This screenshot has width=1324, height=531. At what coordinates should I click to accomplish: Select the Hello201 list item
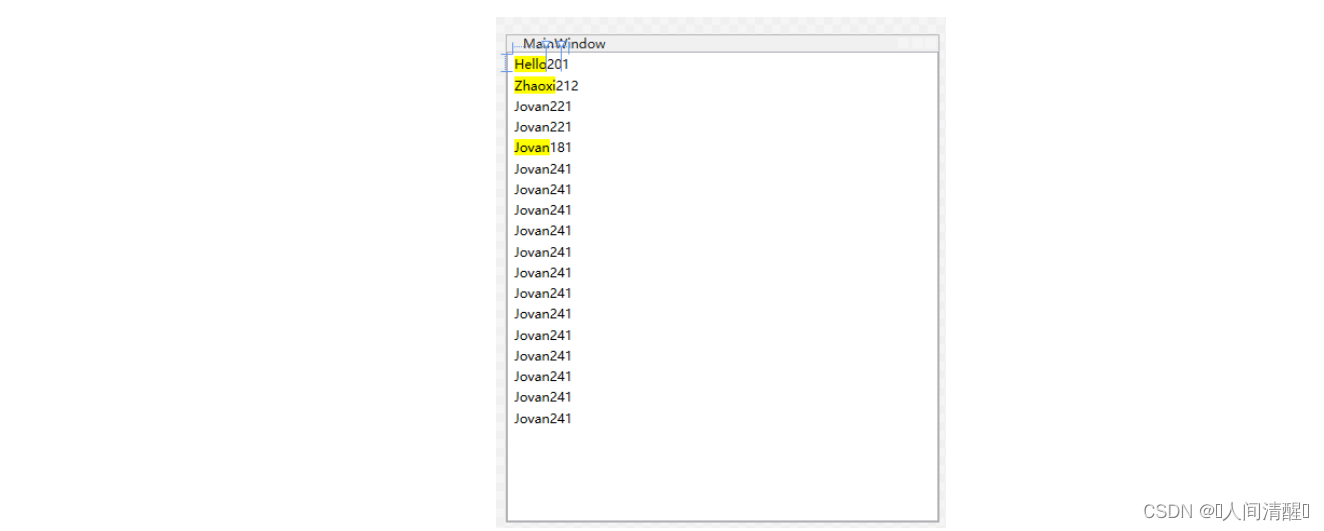(542, 65)
